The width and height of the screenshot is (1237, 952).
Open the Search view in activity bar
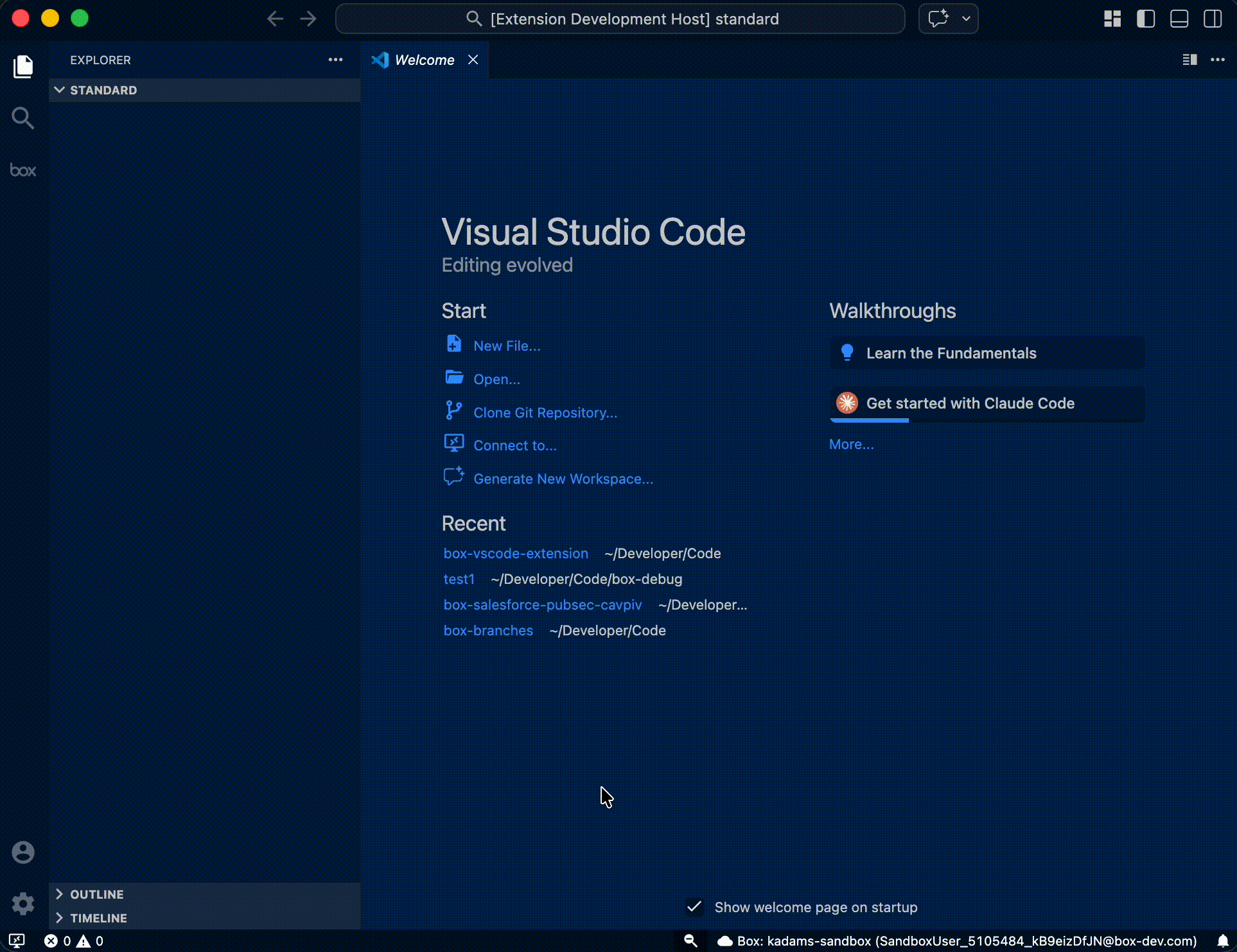(x=23, y=118)
